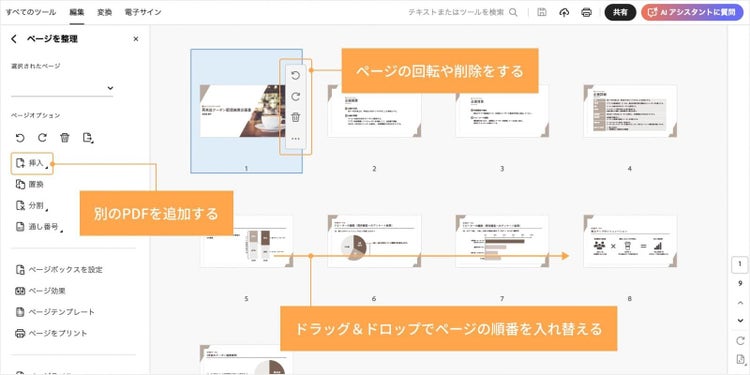This screenshot has width=750, height=375.
Task: Click the 共有 button
Action: tap(620, 12)
